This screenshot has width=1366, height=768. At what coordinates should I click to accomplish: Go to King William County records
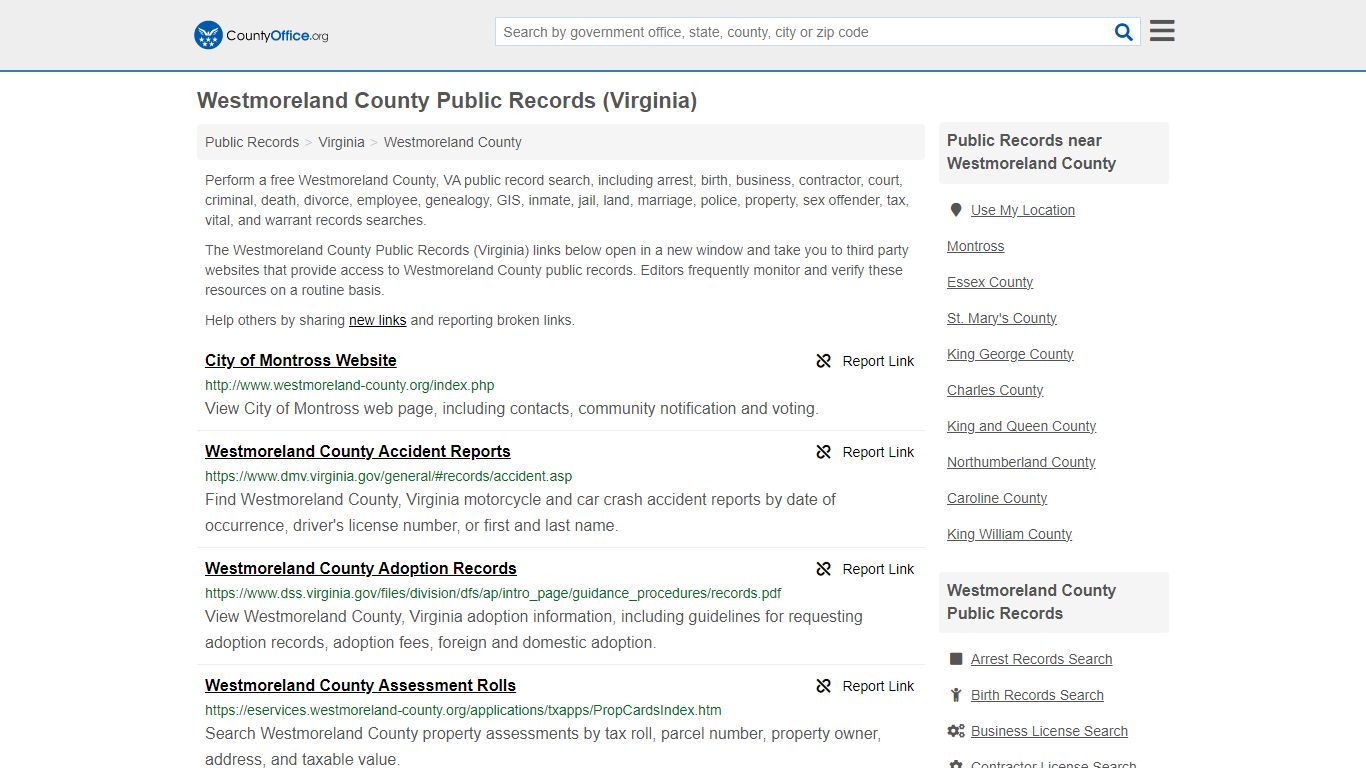click(x=1010, y=534)
